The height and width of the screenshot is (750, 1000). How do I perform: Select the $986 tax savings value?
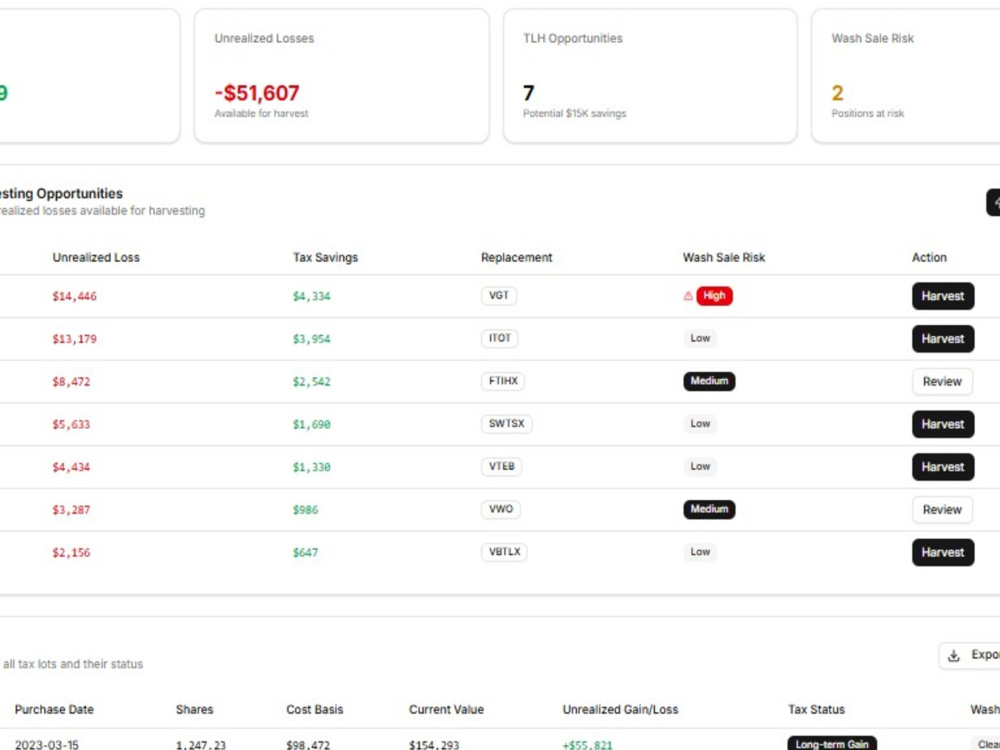(305, 510)
